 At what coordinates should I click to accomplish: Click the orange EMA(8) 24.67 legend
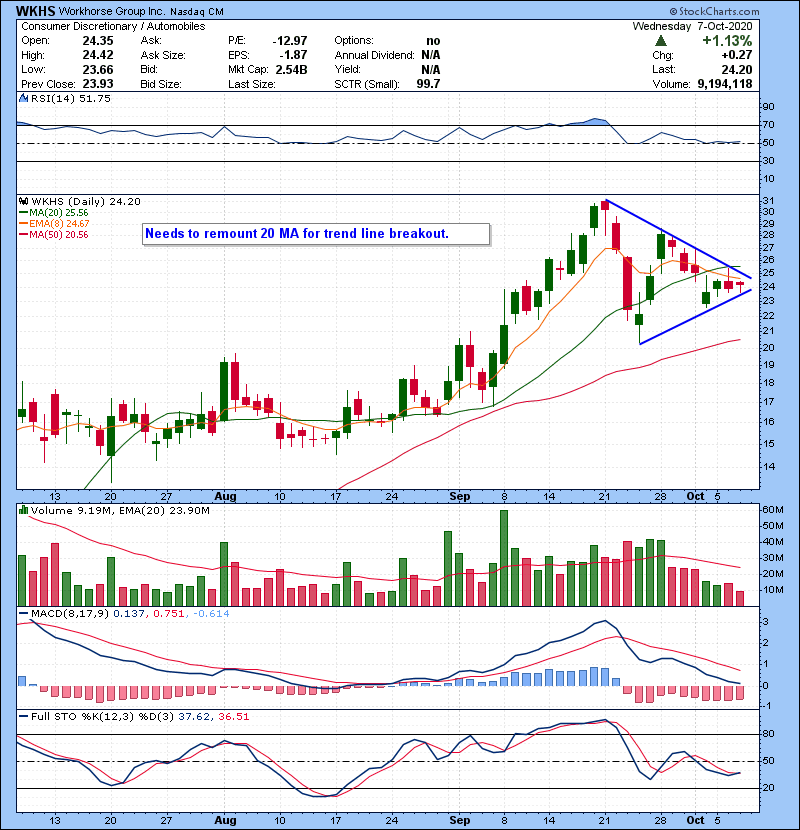pos(54,224)
